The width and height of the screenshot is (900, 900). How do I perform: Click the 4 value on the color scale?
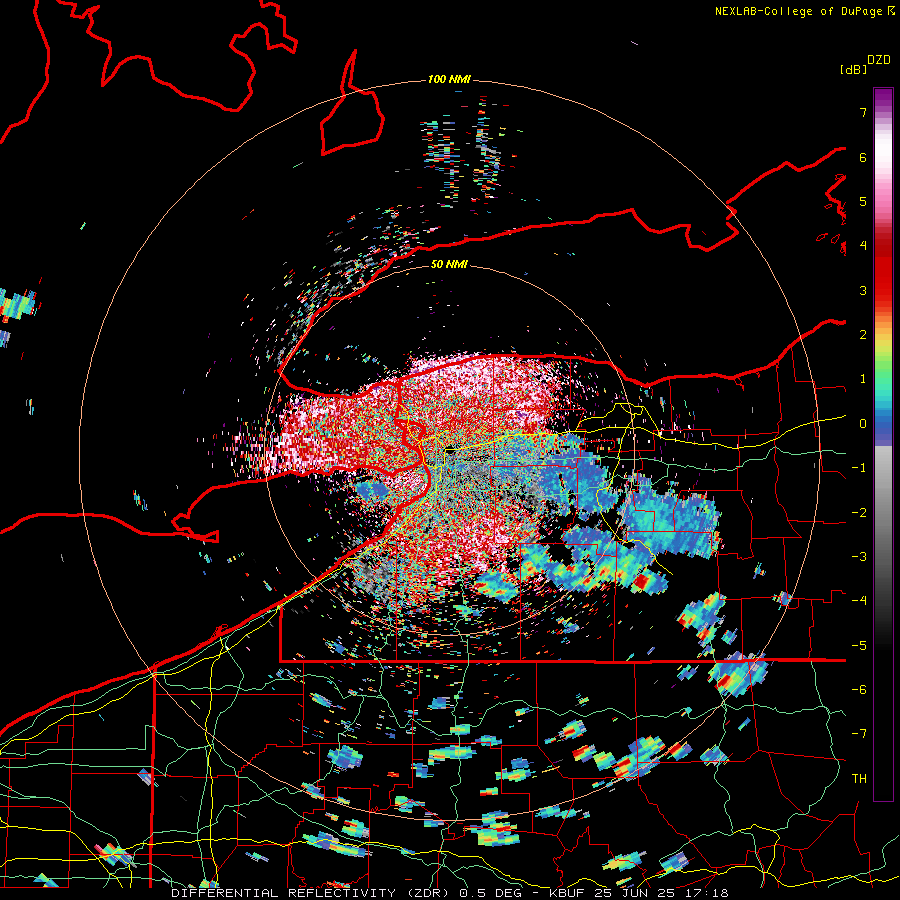863,246
